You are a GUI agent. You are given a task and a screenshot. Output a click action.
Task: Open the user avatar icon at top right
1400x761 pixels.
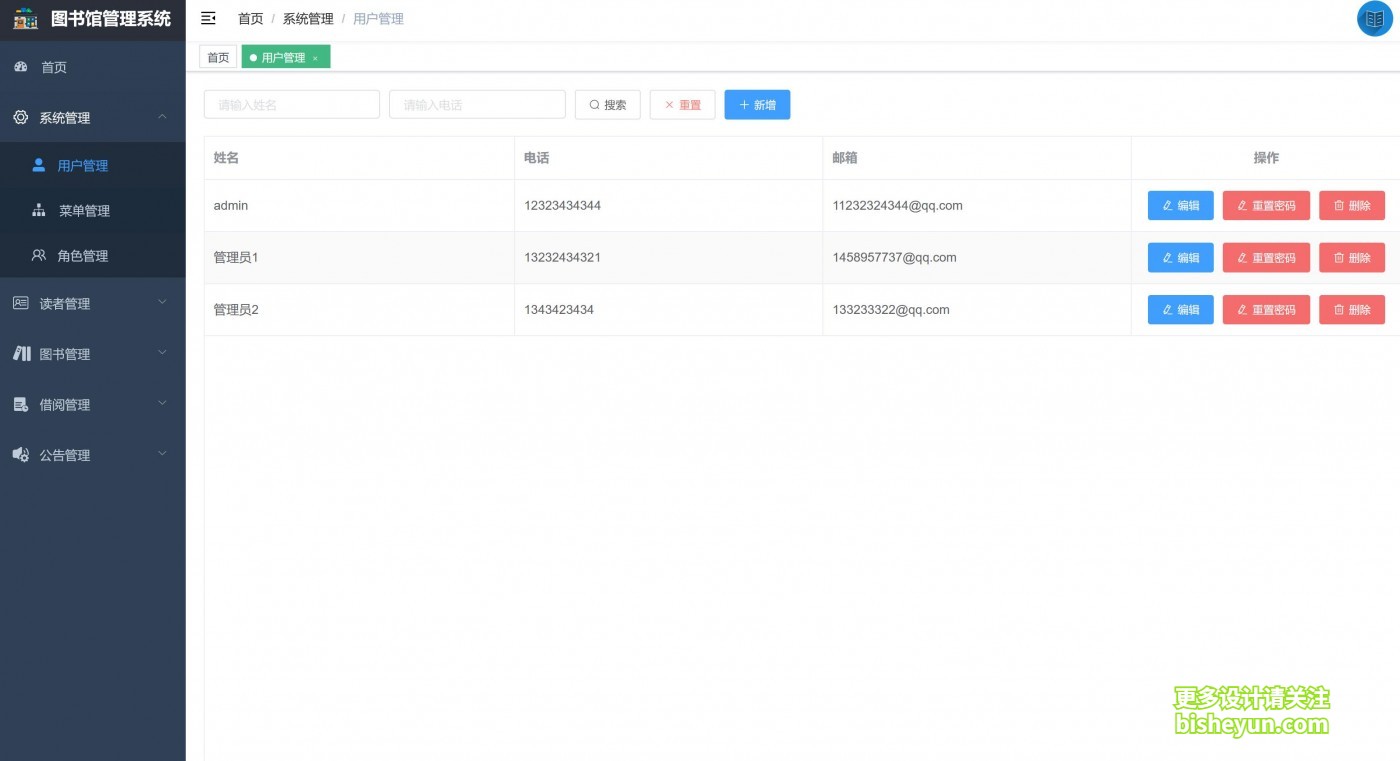[1374, 18]
